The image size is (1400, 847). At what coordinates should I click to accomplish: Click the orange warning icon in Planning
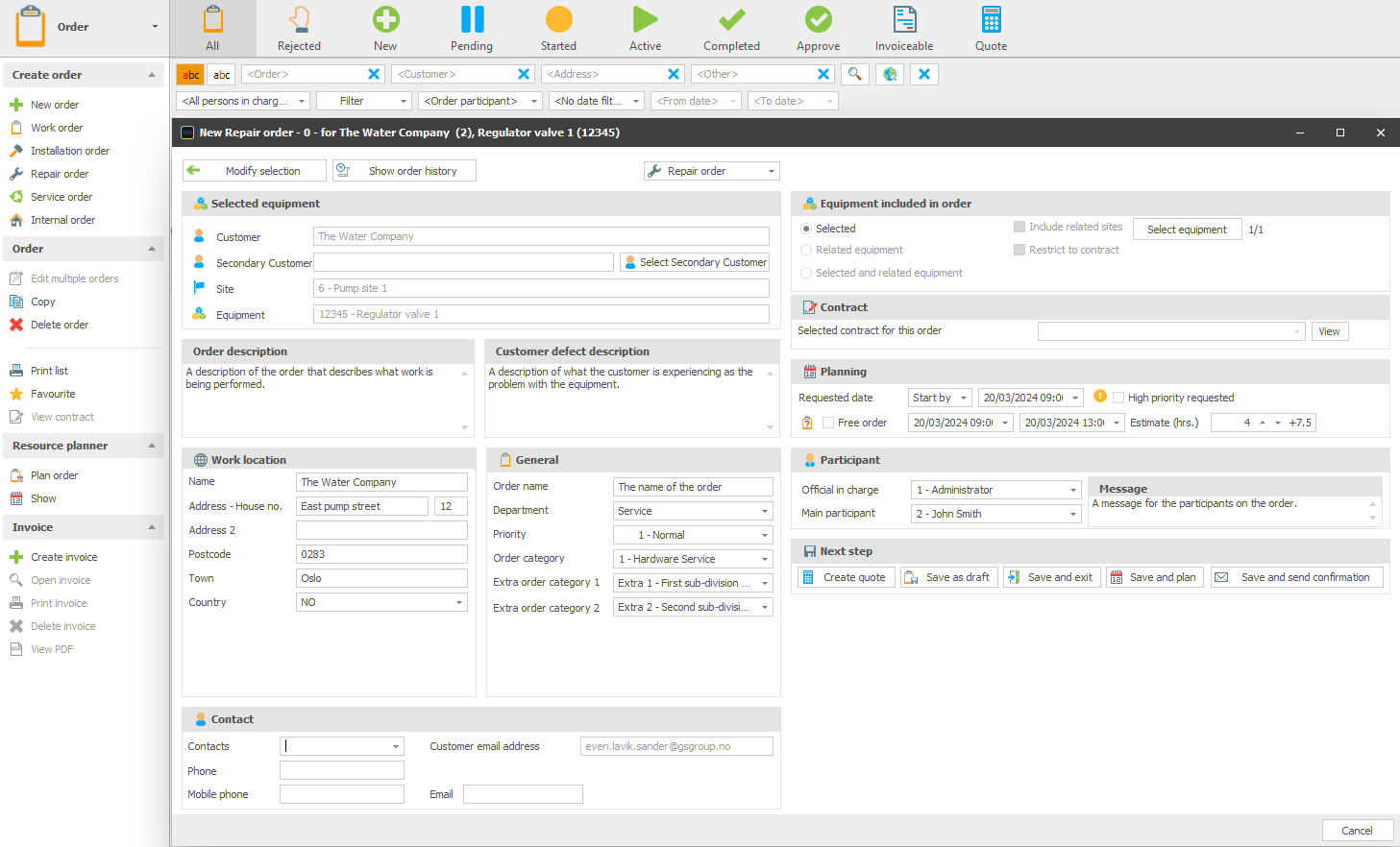(x=1100, y=397)
